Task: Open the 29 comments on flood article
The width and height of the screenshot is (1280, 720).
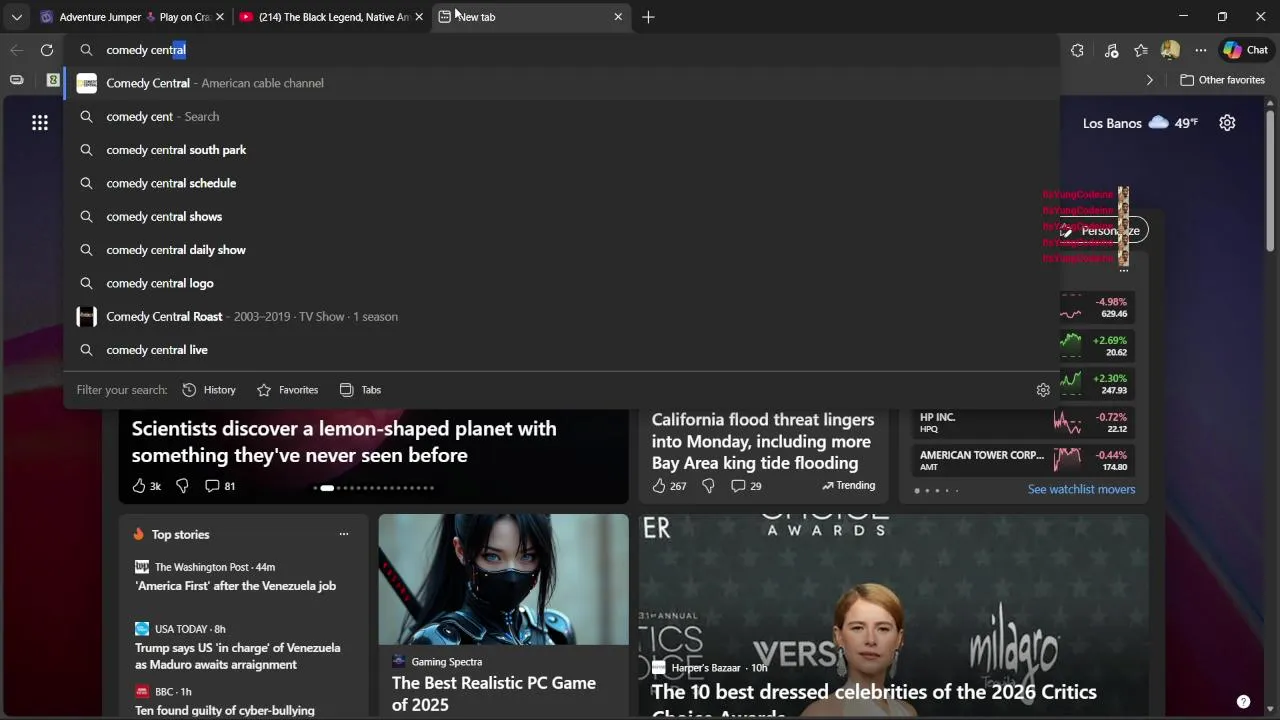Action: (746, 486)
